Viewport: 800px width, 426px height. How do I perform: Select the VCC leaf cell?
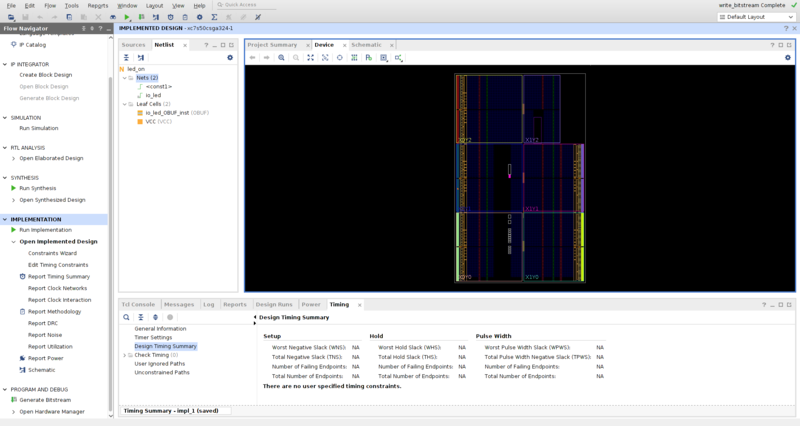coord(154,121)
